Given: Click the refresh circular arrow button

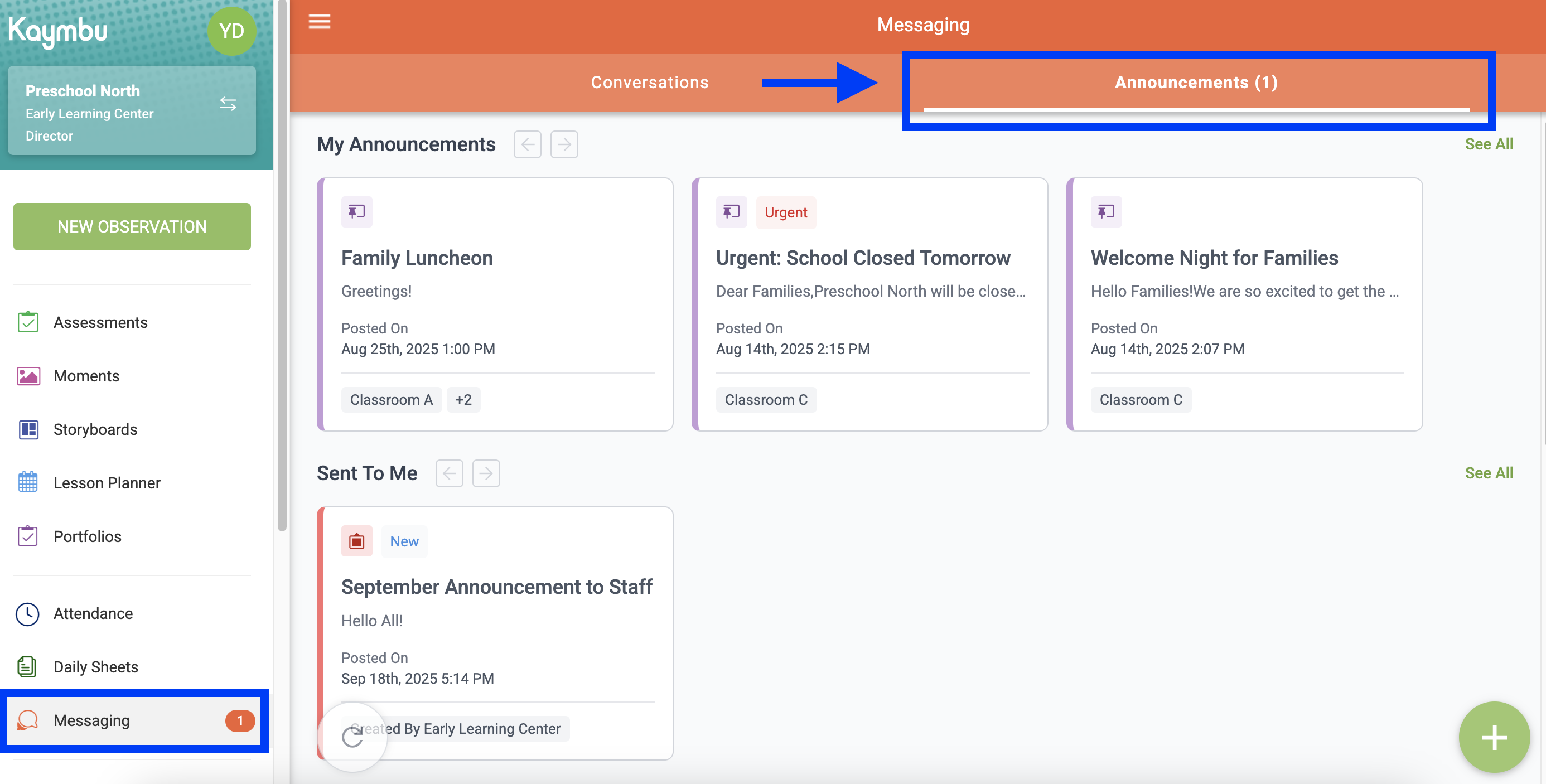Looking at the screenshot, I should pyautogui.click(x=352, y=737).
